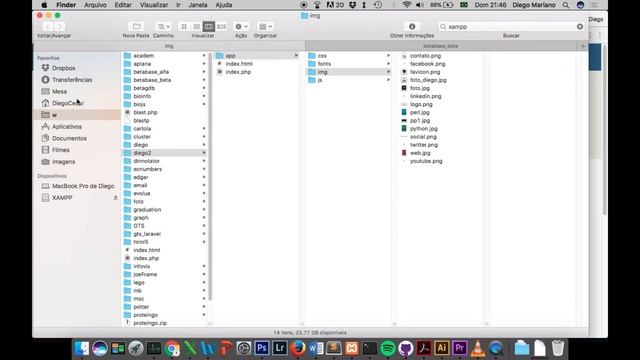This screenshot has height=360, width=640.
Task: Switch to icon view
Action: (184, 27)
